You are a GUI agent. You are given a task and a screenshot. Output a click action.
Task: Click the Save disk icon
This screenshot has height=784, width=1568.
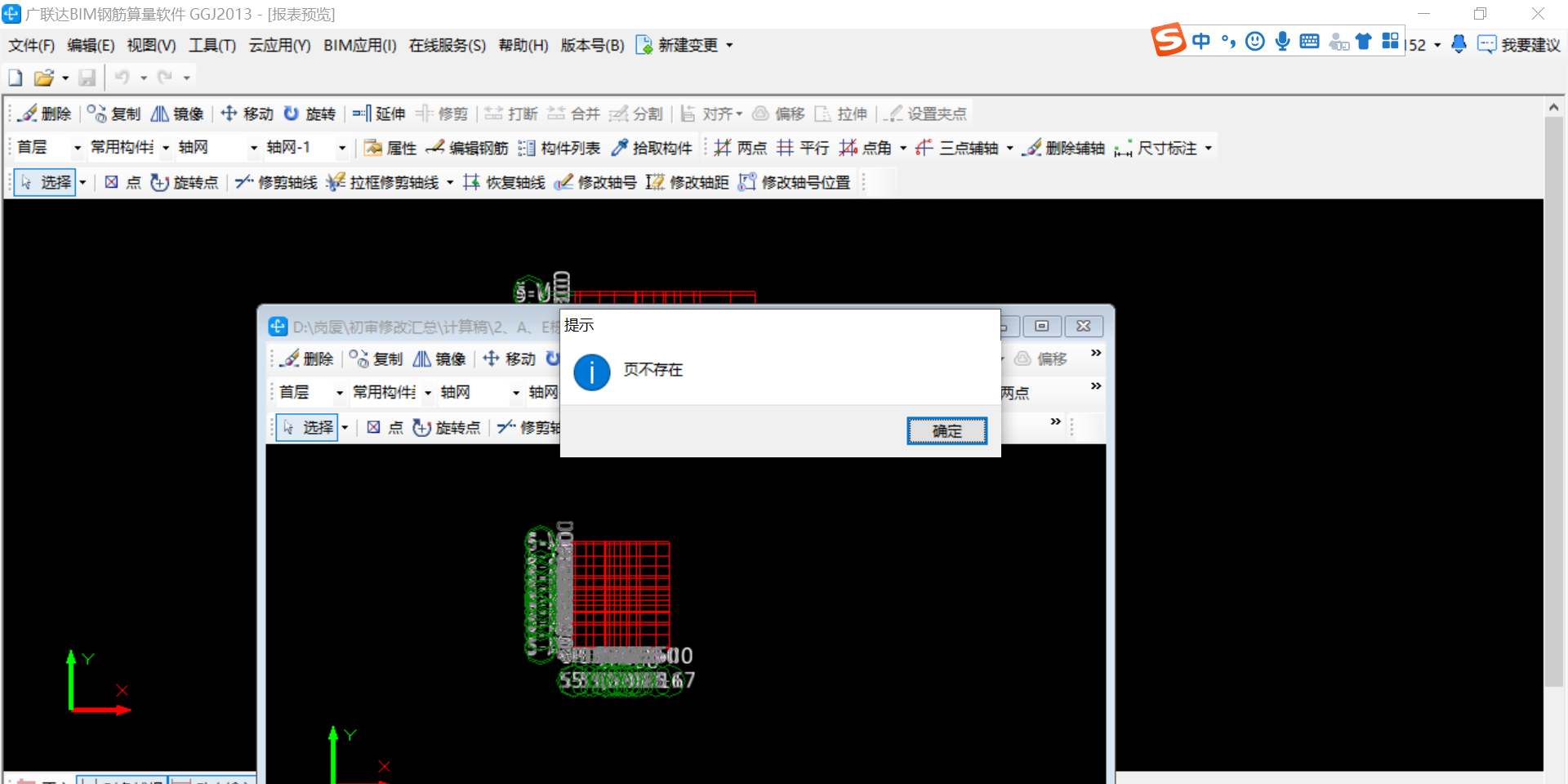click(x=87, y=78)
